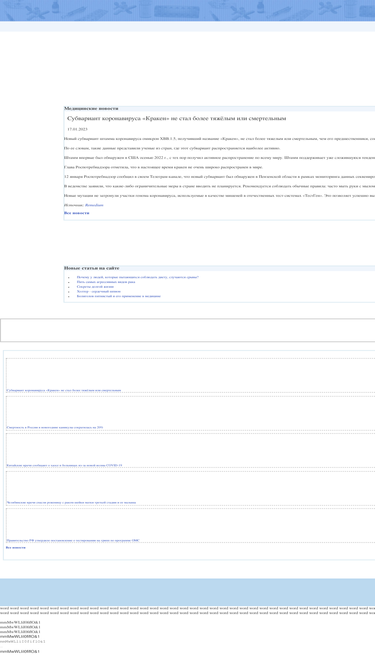Image resolution: width=375 pixels, height=667 pixels.
Task: Open 'Секреты долгой жизни' article
Action: point(95,287)
